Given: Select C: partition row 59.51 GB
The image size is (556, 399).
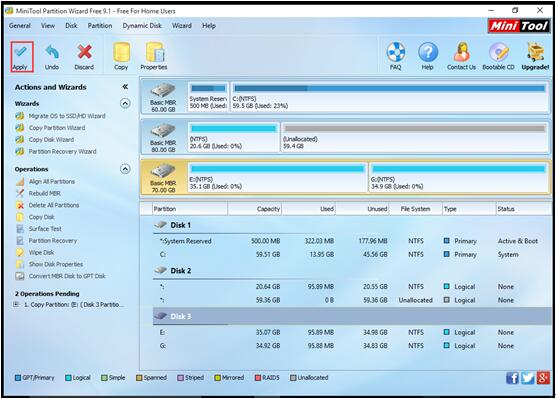Looking at the screenshot, I should click(x=352, y=255).
